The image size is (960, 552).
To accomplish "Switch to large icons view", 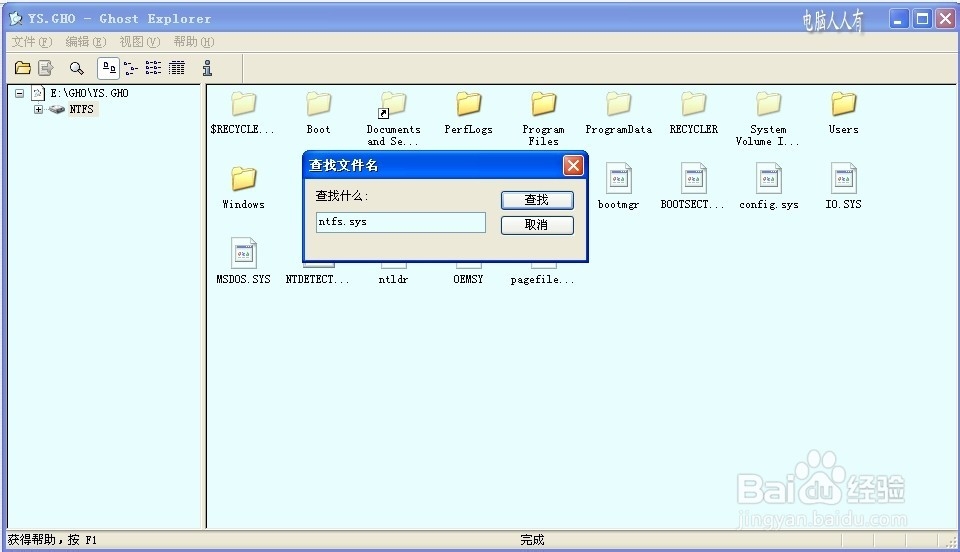I will 109,68.
